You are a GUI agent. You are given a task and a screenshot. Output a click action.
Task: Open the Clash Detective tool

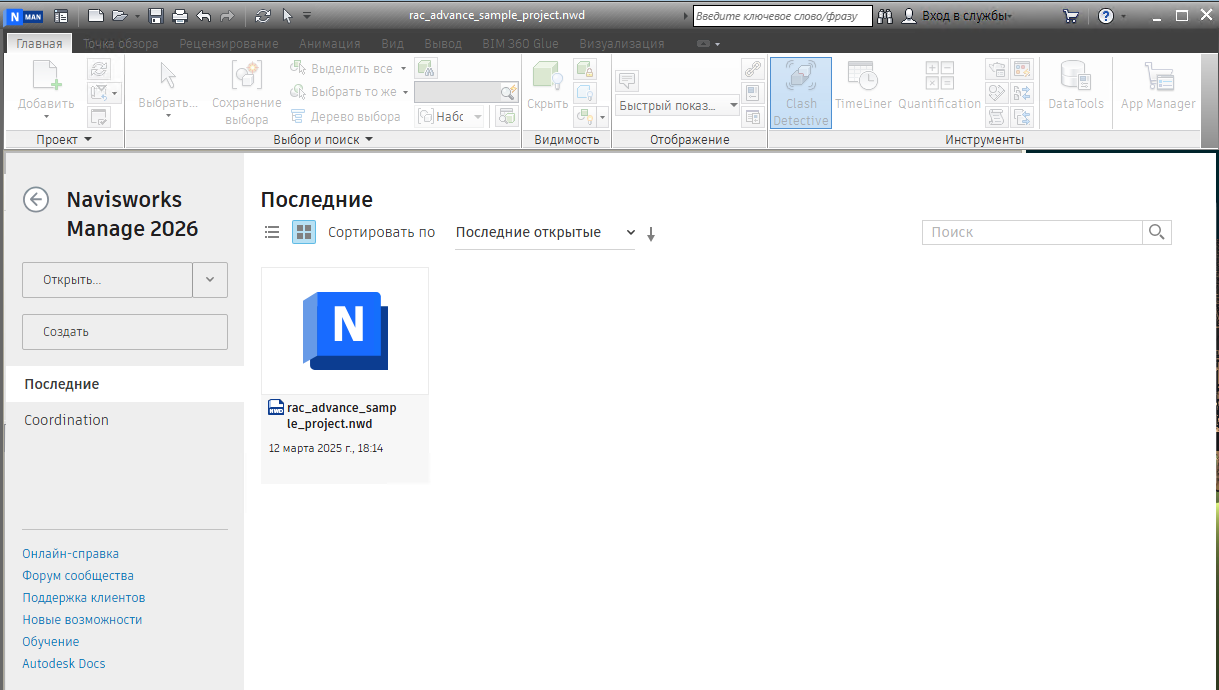800,93
